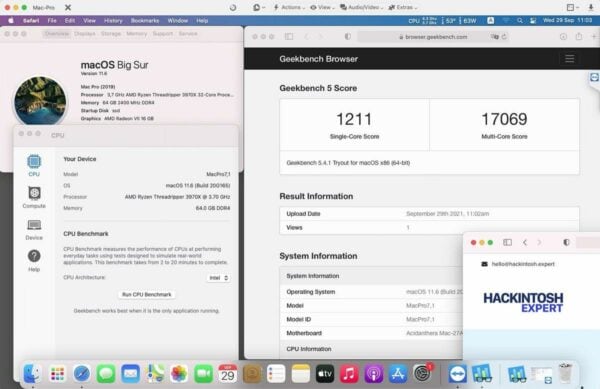600x389 pixels.
Task: Expand the CPU Architecture Intel dropdown
Action: click(219, 278)
